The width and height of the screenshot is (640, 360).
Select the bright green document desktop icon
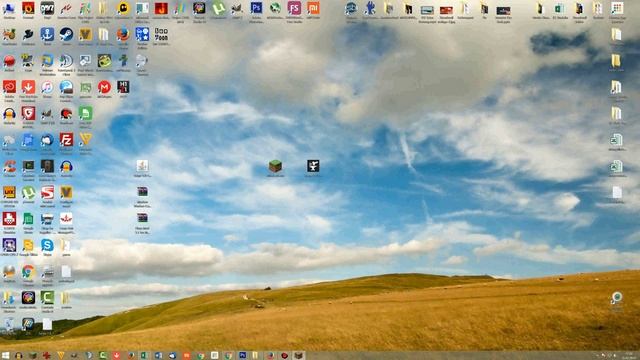pyautogui.click(x=85, y=113)
